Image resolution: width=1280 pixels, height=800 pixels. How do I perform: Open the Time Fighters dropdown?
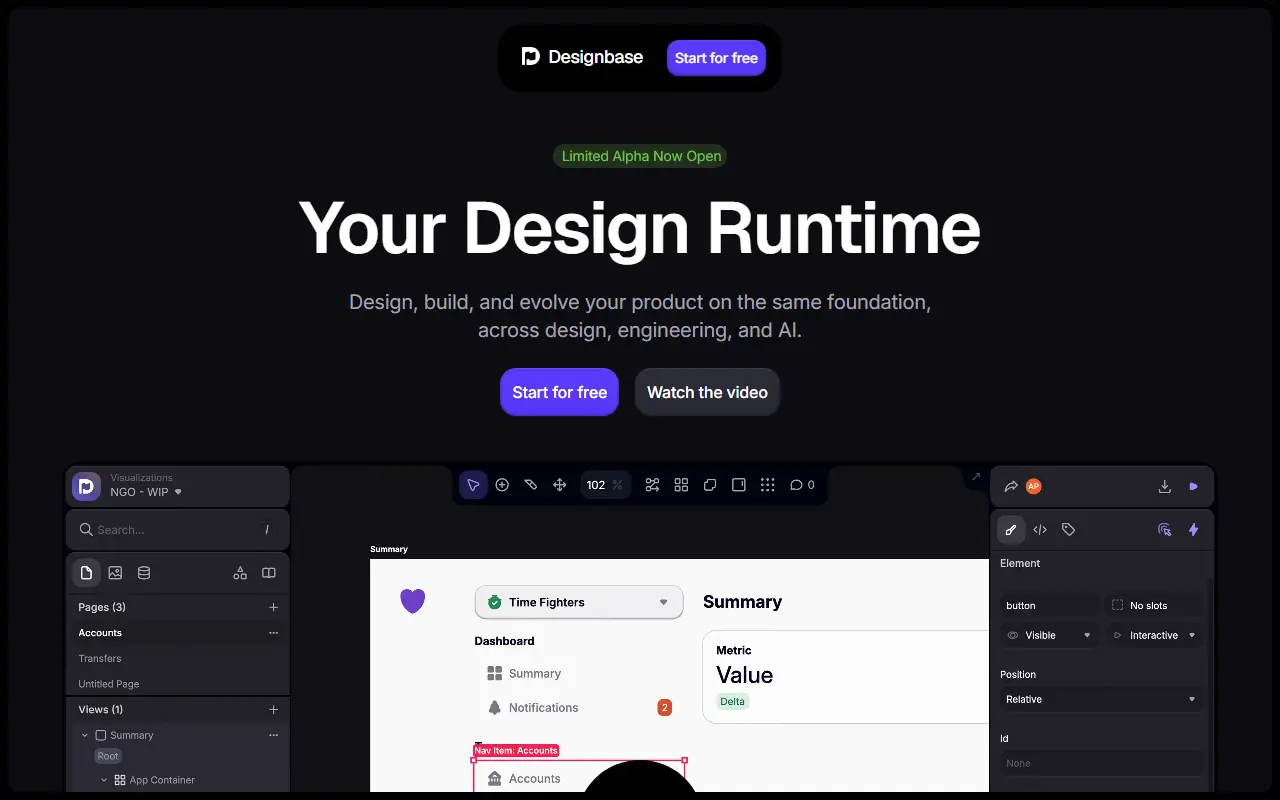[x=579, y=602]
